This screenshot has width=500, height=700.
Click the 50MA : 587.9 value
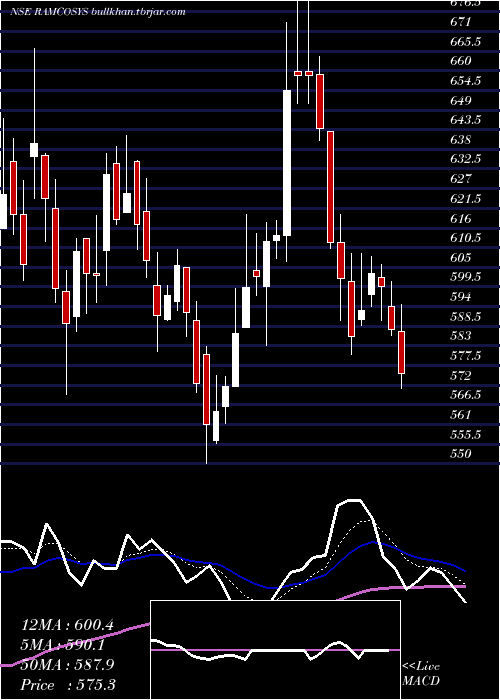(x=67, y=665)
